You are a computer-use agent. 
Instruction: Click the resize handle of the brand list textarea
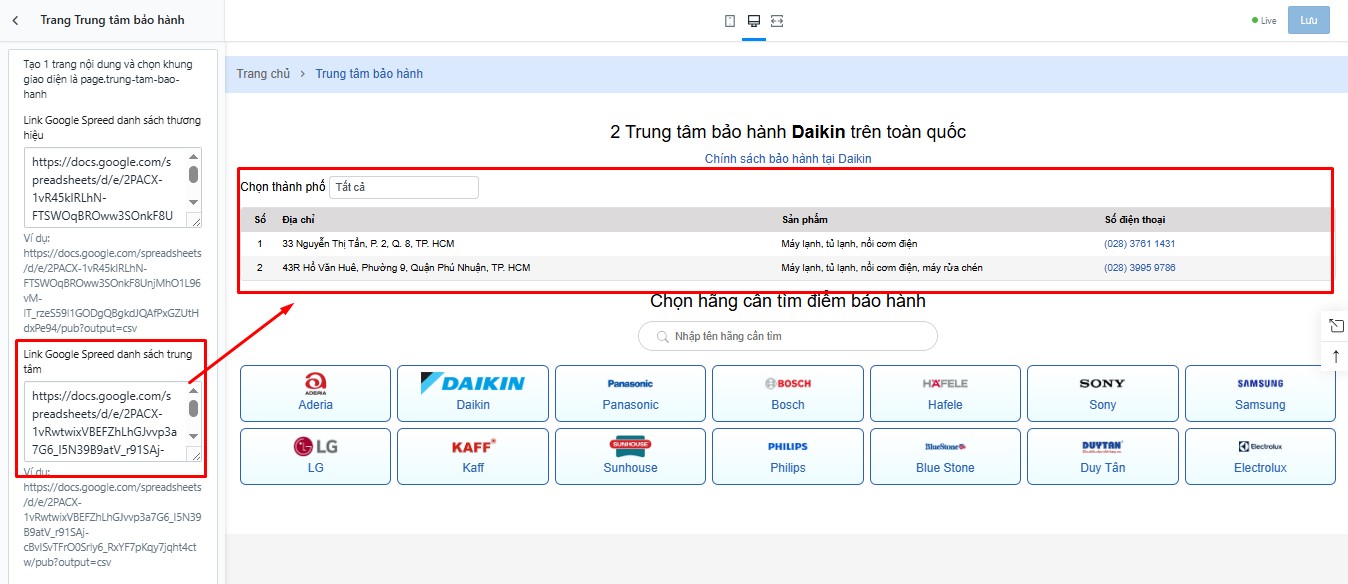194,221
